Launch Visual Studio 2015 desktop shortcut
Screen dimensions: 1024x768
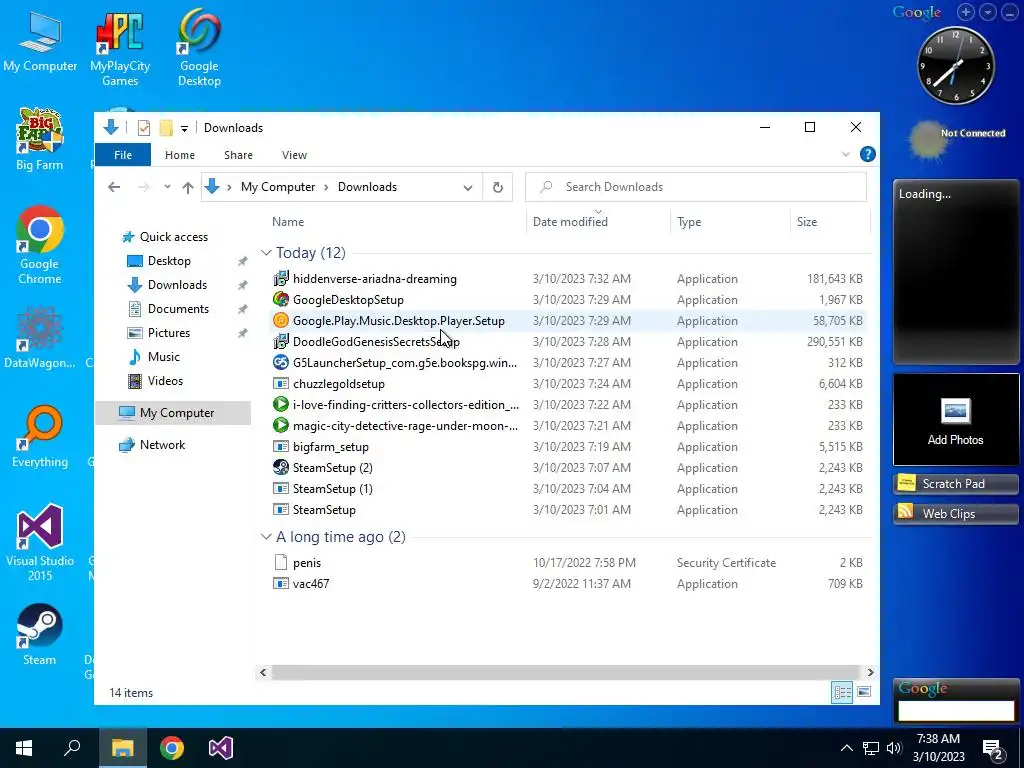click(x=40, y=542)
